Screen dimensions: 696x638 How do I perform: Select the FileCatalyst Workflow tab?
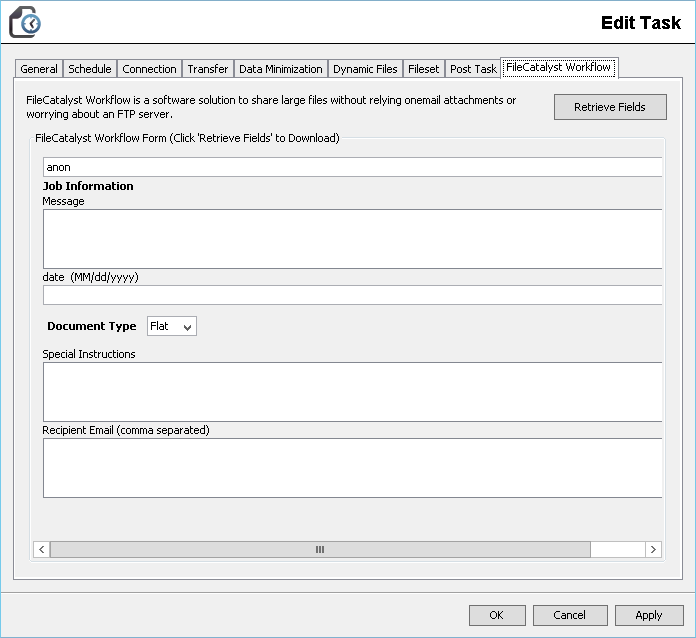point(559,67)
